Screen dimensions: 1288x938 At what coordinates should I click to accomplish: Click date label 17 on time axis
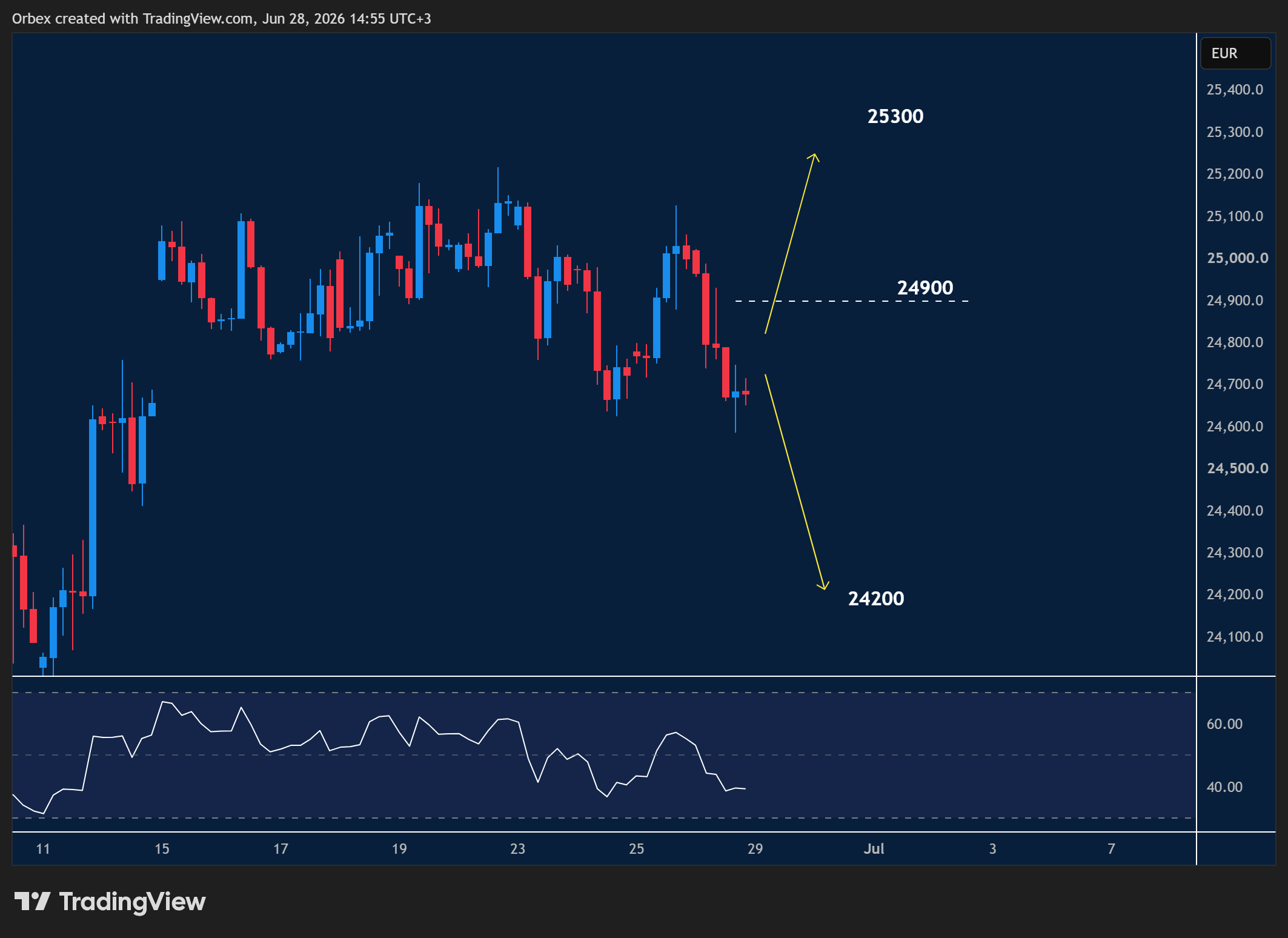coord(281,849)
